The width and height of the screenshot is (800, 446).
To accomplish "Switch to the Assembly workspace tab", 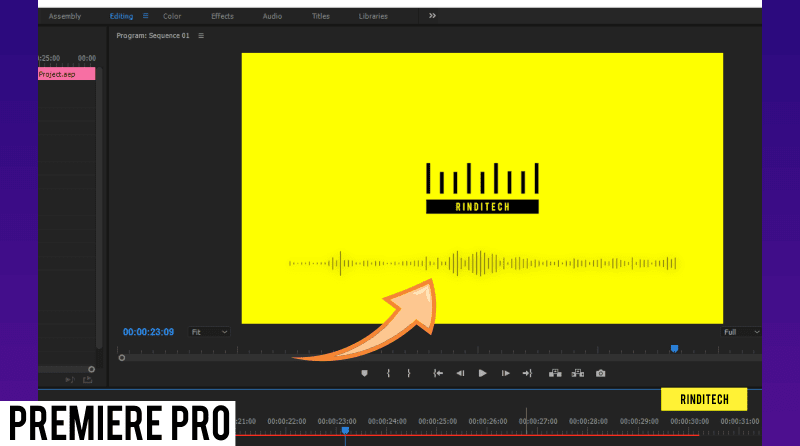I will (x=65, y=16).
